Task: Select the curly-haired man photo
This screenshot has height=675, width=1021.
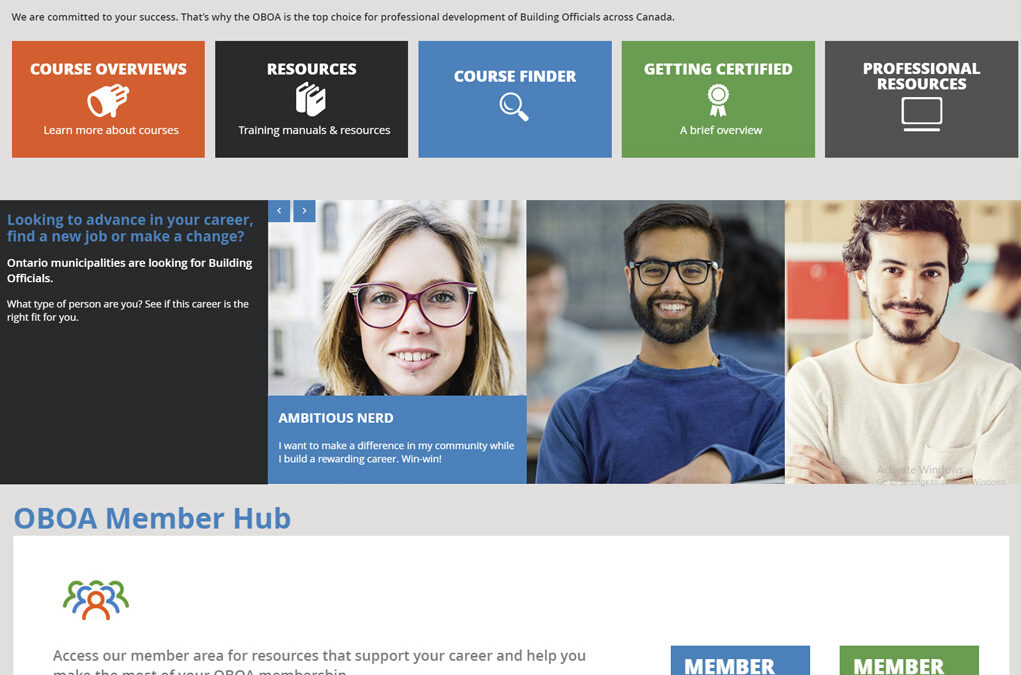Action: [902, 342]
